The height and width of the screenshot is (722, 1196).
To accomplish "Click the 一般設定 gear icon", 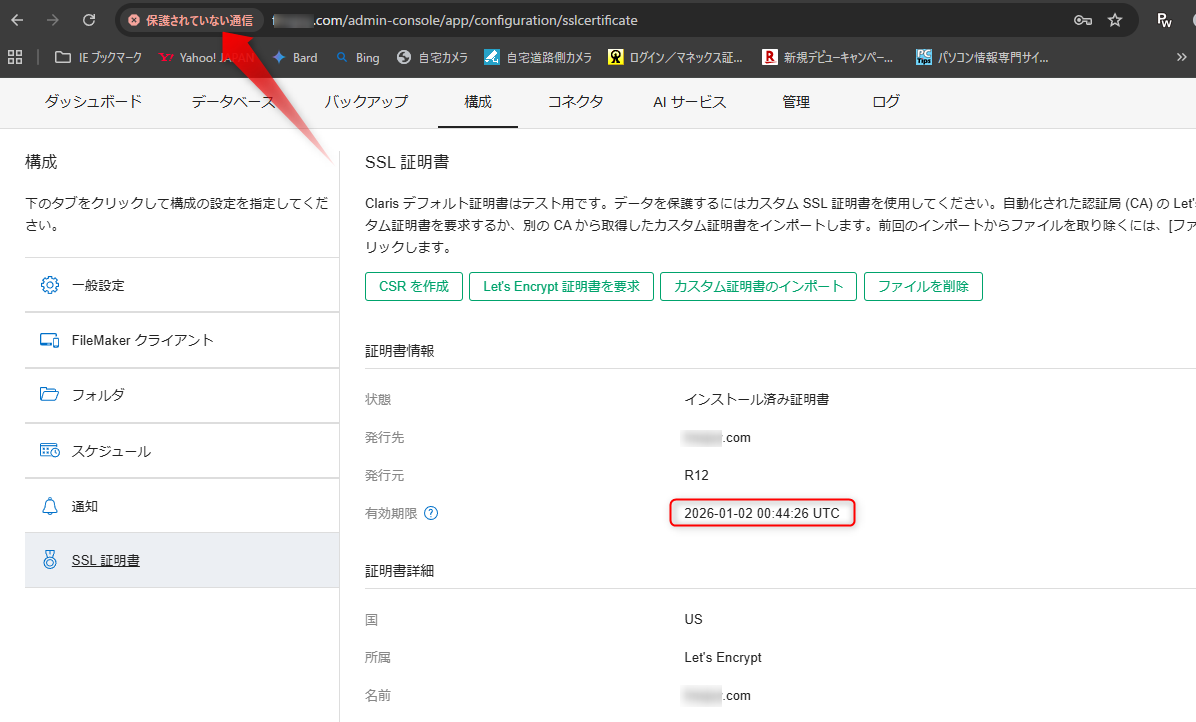I will [x=50, y=285].
